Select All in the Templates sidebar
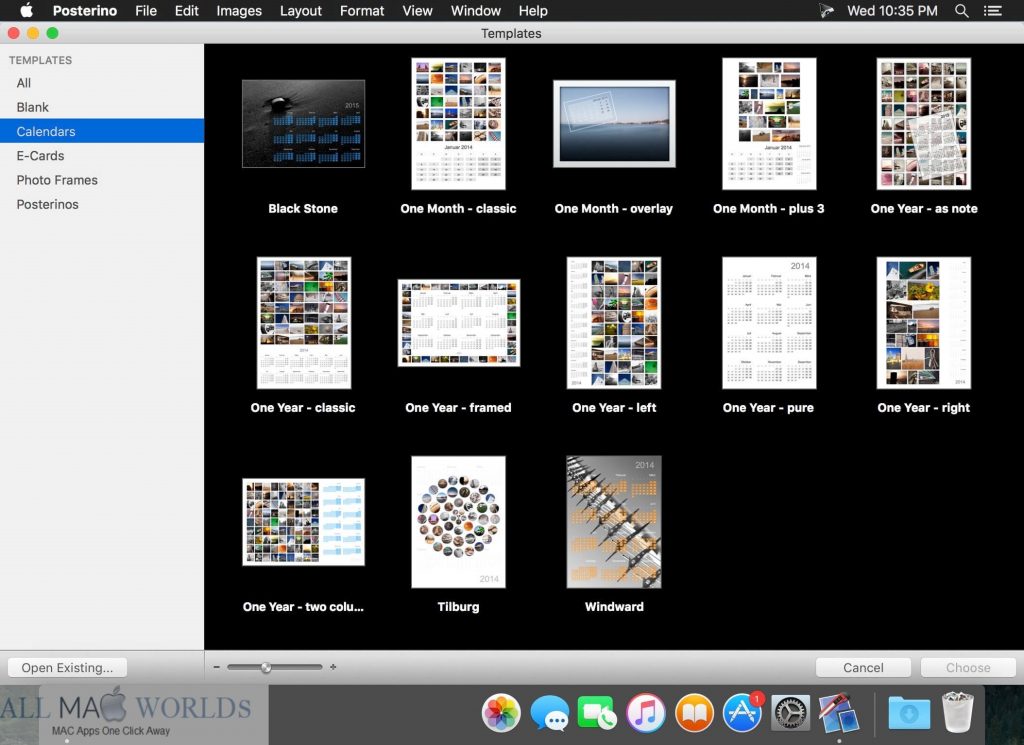 [x=102, y=83]
